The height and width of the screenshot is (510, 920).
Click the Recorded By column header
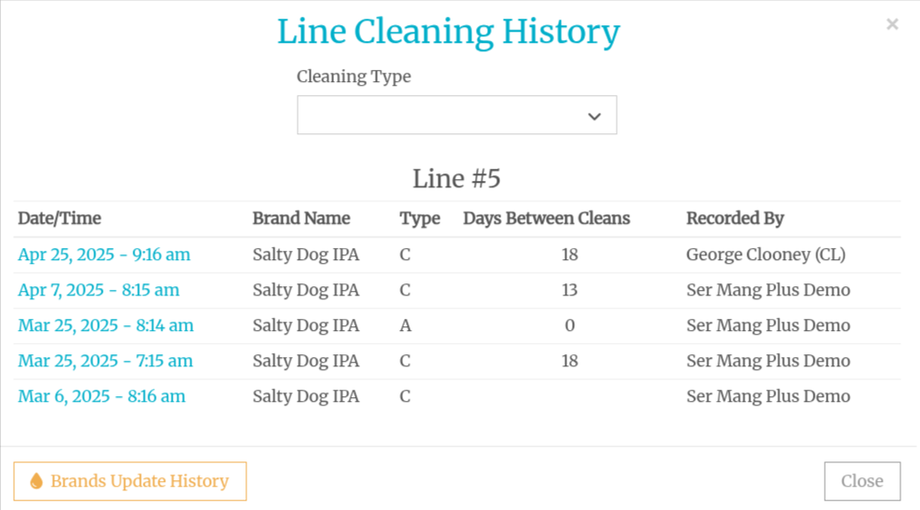pyautogui.click(x=735, y=218)
